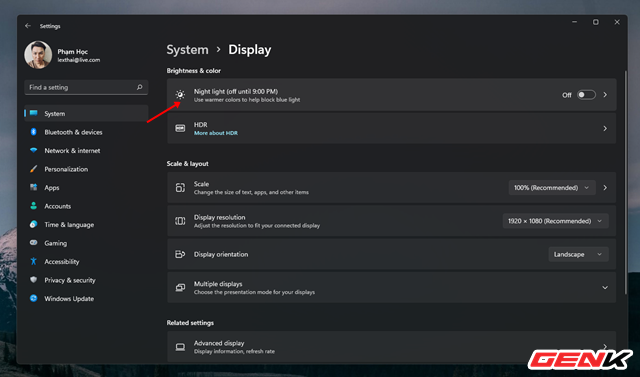Open HDR settings chevron
The image size is (640, 377).
tap(605, 128)
